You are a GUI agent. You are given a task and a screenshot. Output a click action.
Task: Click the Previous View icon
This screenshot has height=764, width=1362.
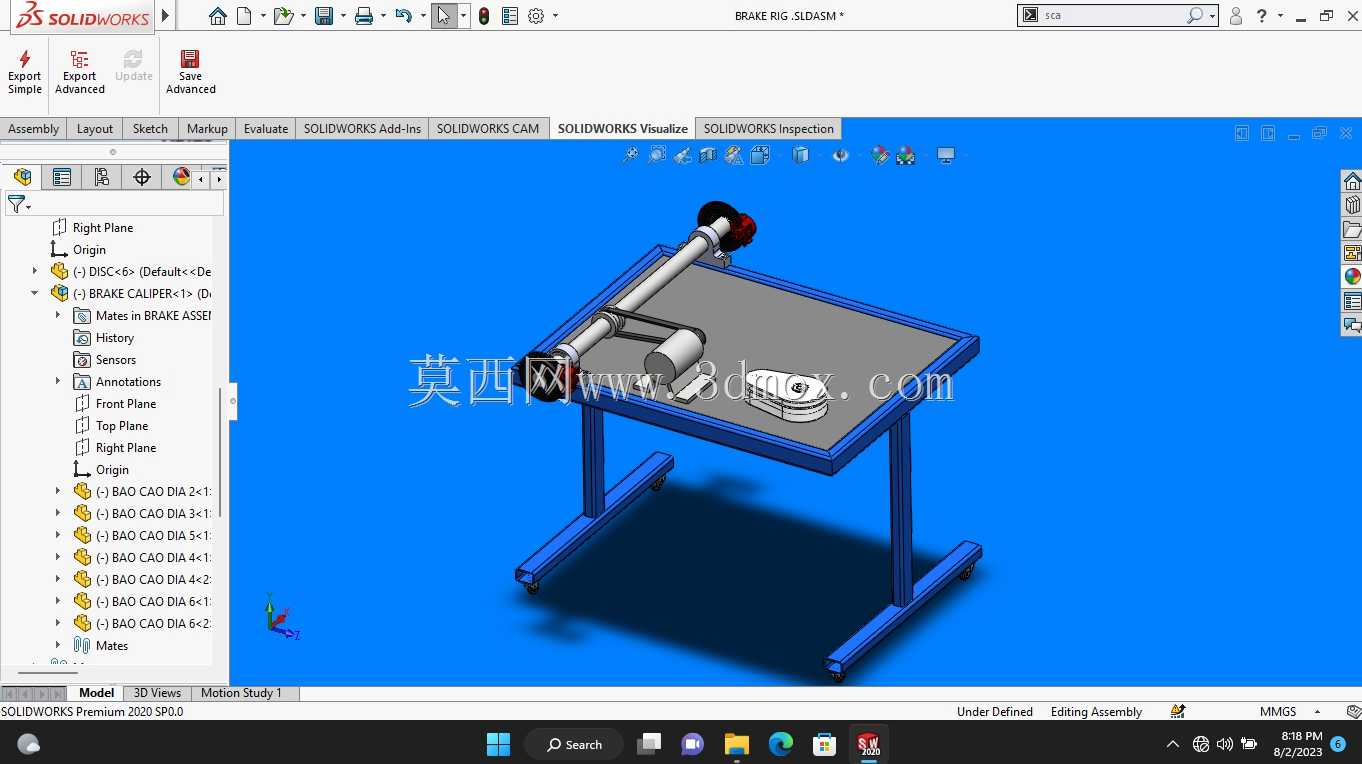tap(682, 155)
